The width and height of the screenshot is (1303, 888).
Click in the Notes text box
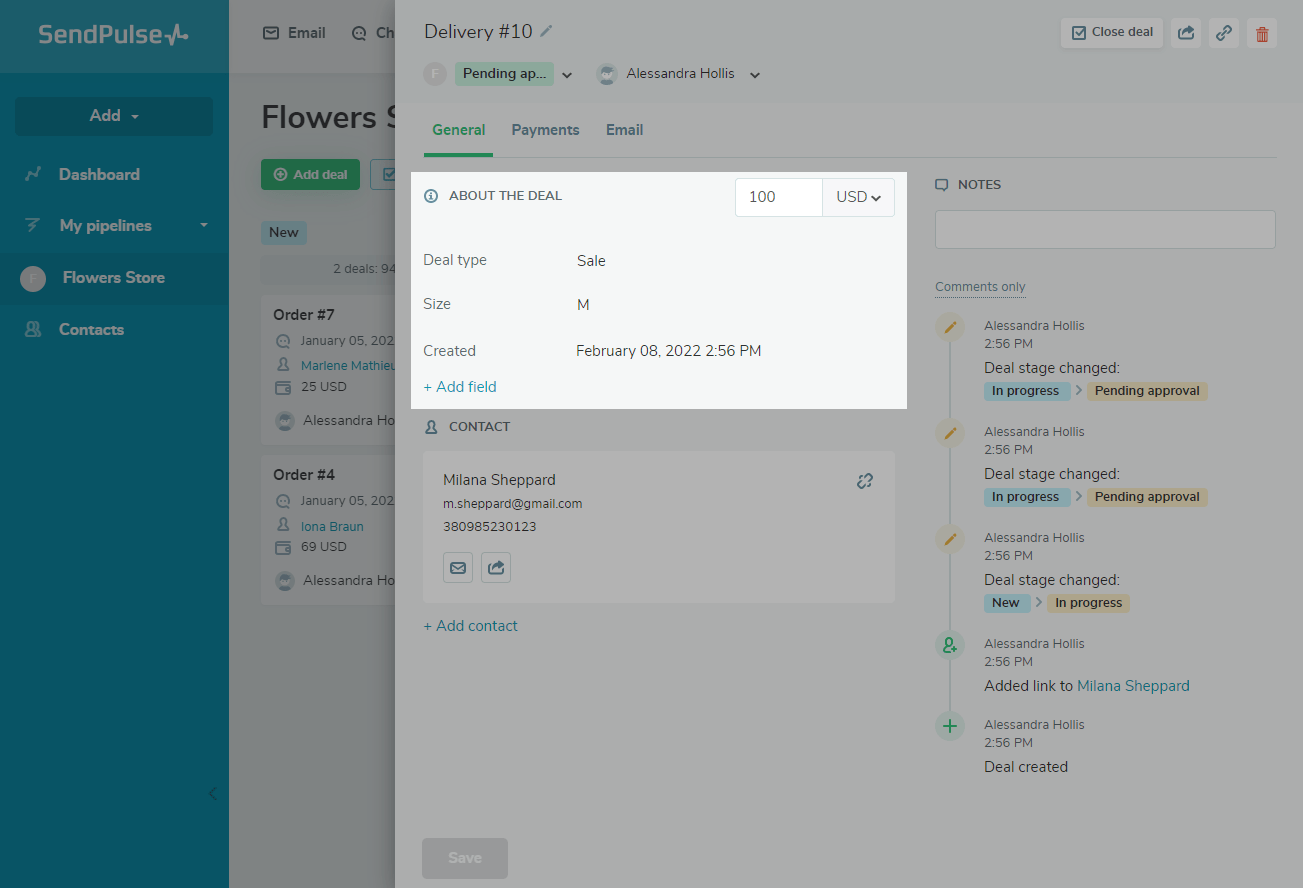pyautogui.click(x=1104, y=229)
